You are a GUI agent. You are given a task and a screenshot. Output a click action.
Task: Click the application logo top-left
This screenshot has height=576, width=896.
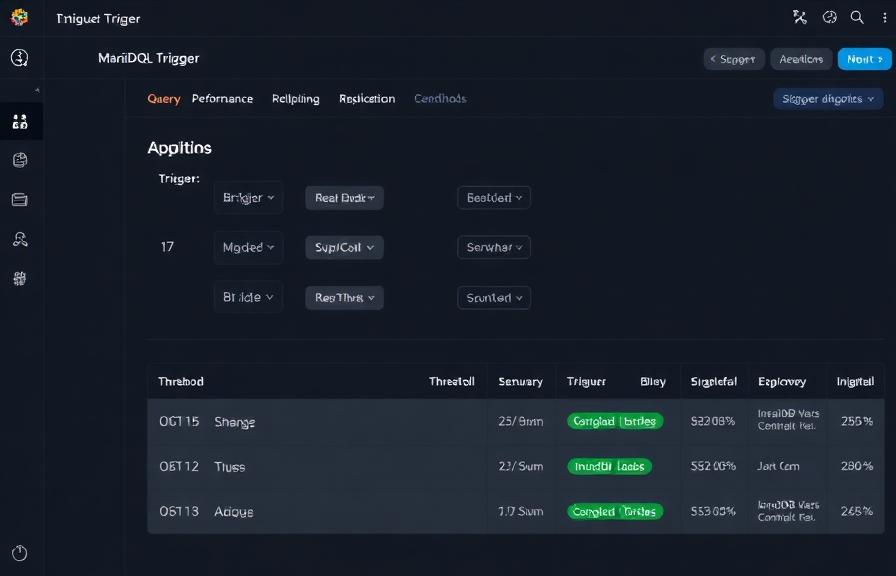[21, 17]
